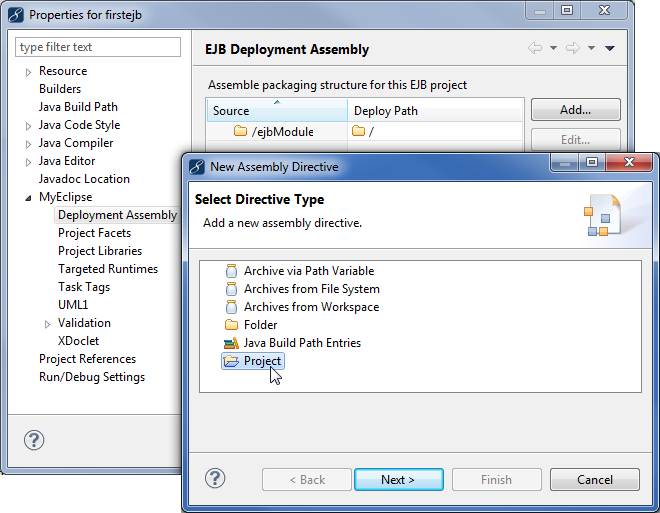Select the Archive via Path Variable jar icon
The width and height of the screenshot is (660, 513).
click(x=231, y=271)
